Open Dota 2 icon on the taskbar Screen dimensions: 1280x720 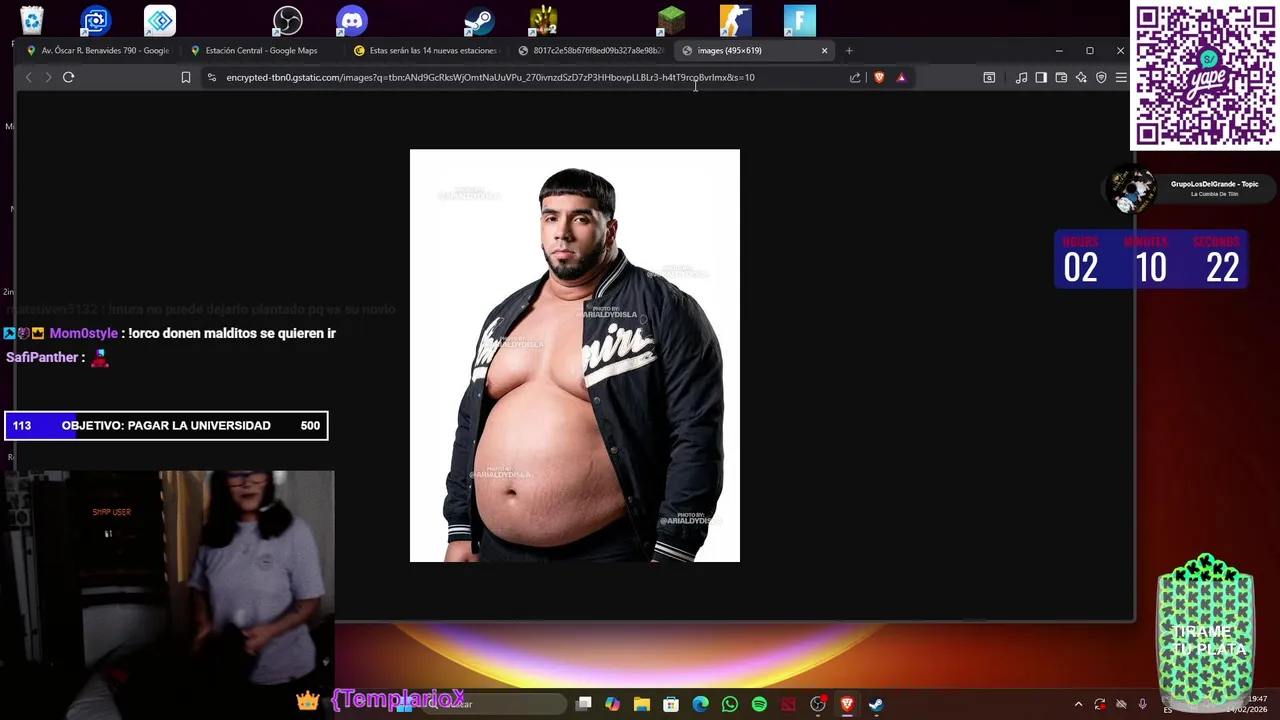(x=788, y=704)
